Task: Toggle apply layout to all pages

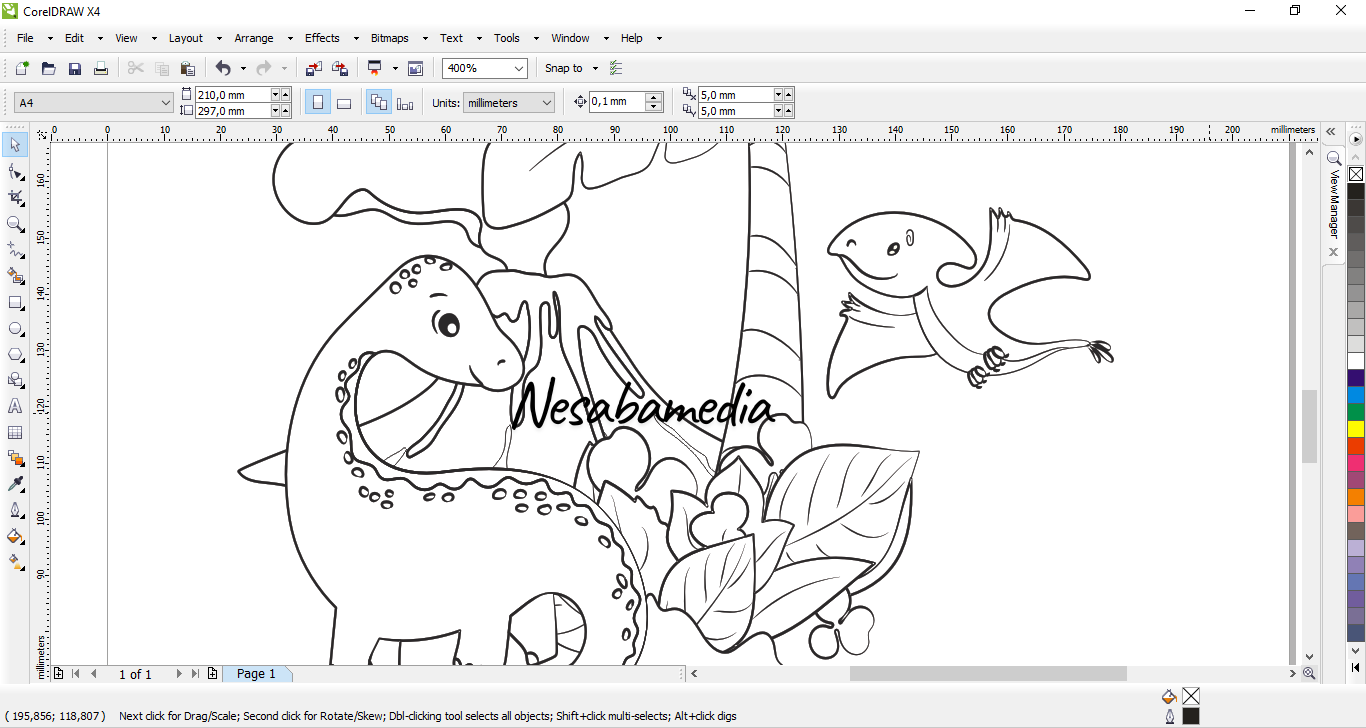Action: (379, 102)
